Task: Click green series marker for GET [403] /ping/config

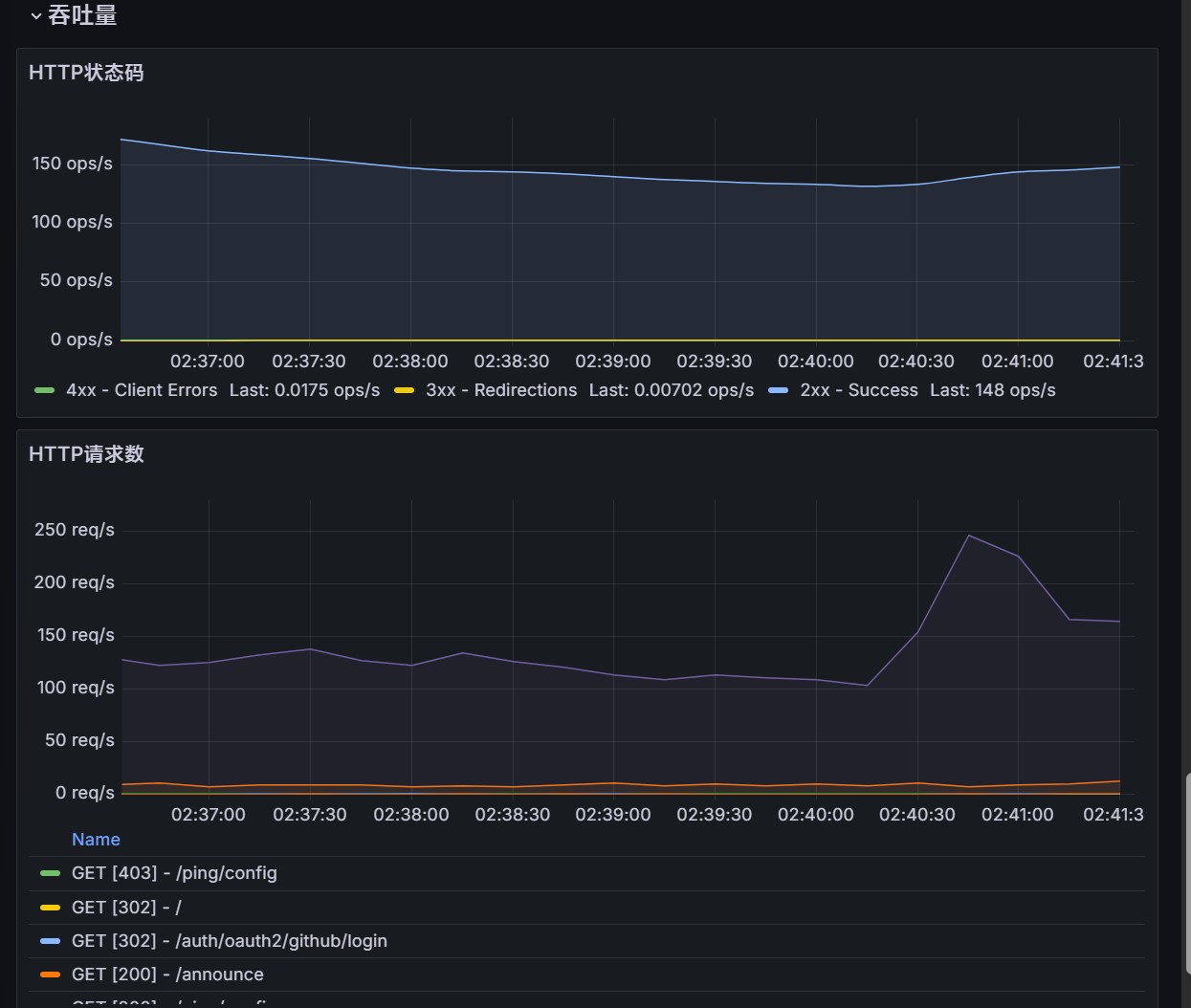Action: coord(50,873)
